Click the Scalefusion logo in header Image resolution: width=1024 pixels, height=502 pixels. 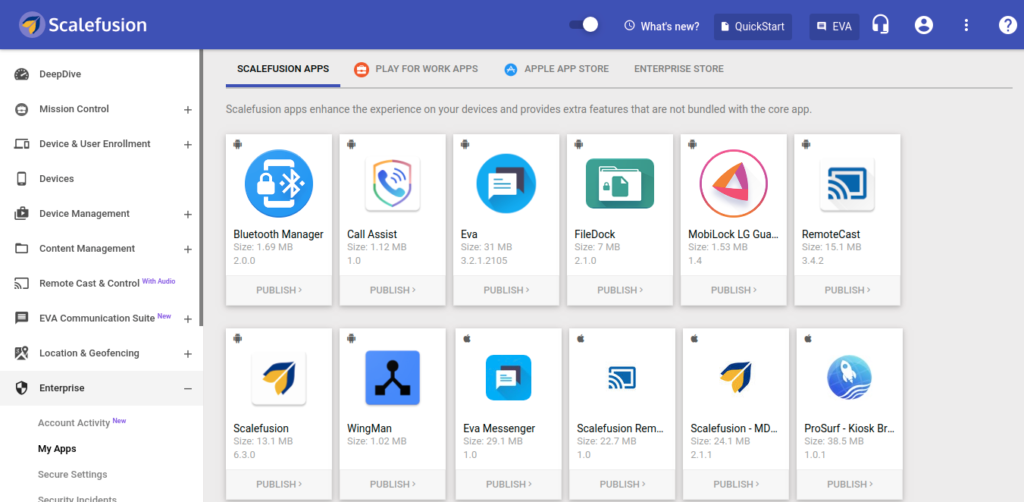coord(83,25)
